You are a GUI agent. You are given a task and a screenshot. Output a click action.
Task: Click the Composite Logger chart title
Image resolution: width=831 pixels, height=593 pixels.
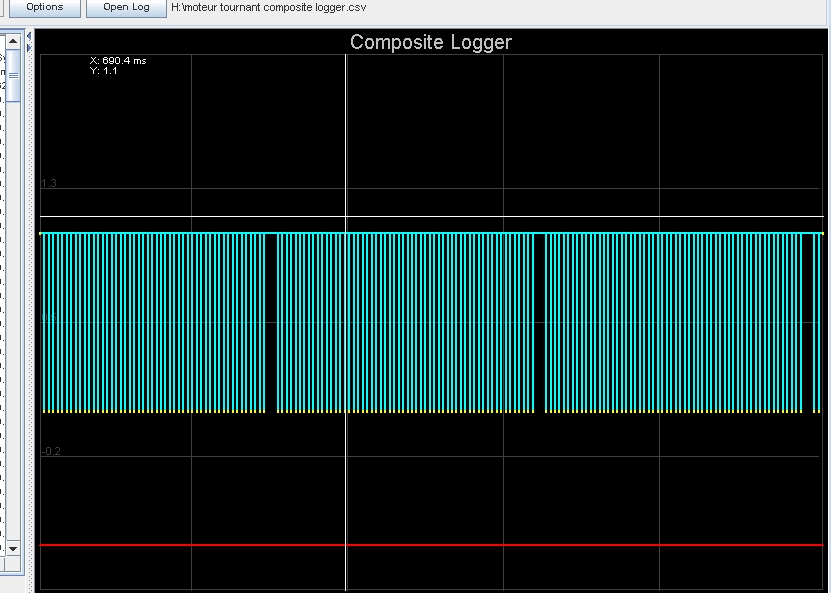[x=430, y=42]
